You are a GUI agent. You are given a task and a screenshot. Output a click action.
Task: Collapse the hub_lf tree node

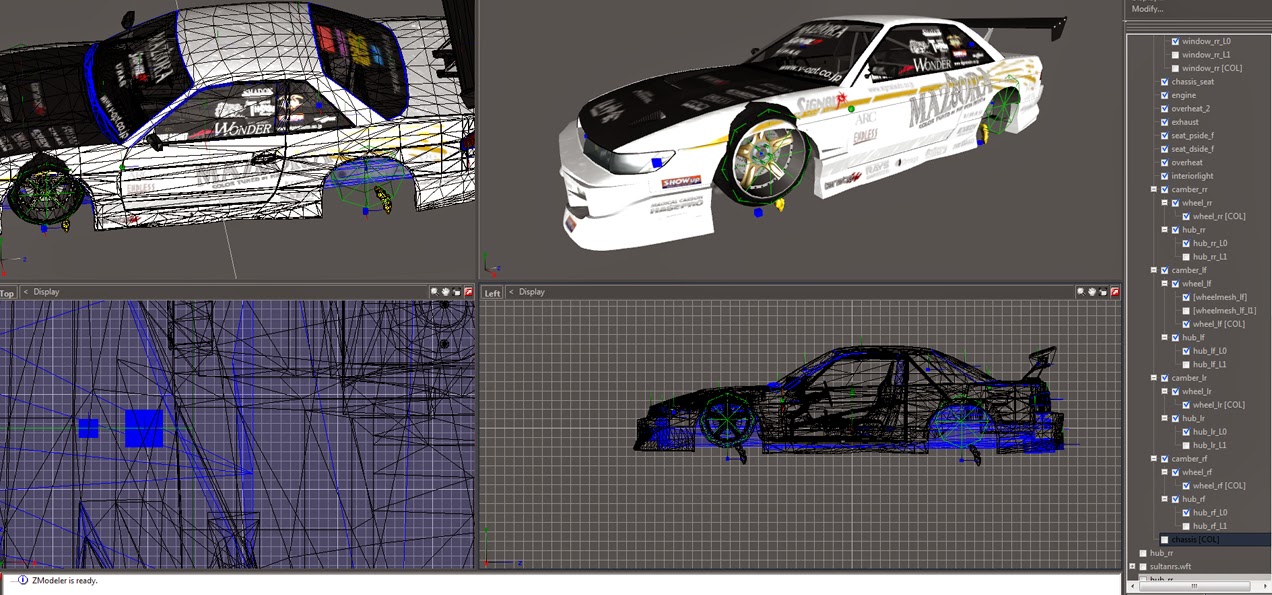click(1164, 338)
